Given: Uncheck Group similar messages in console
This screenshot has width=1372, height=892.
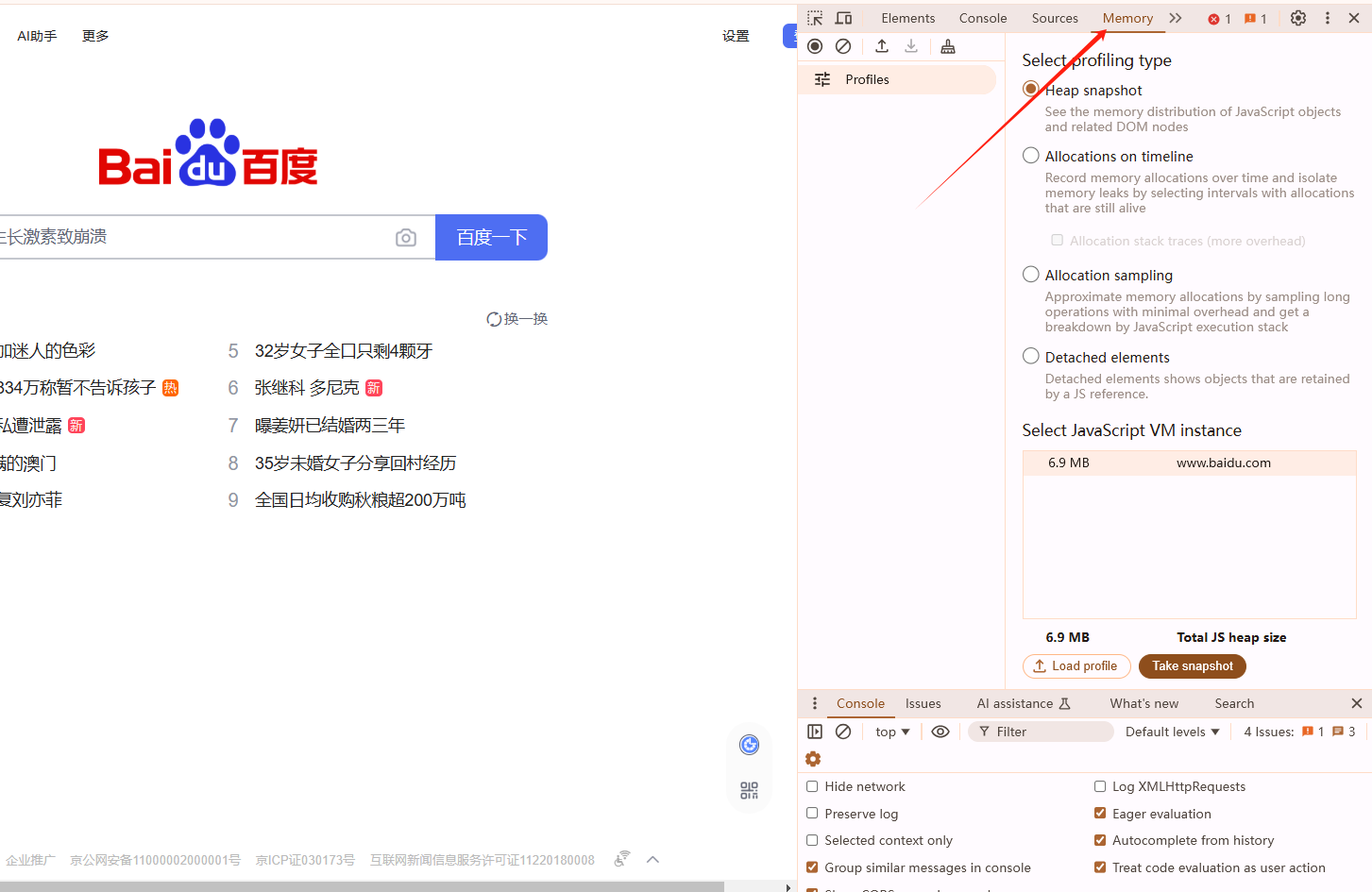Looking at the screenshot, I should coord(812,867).
